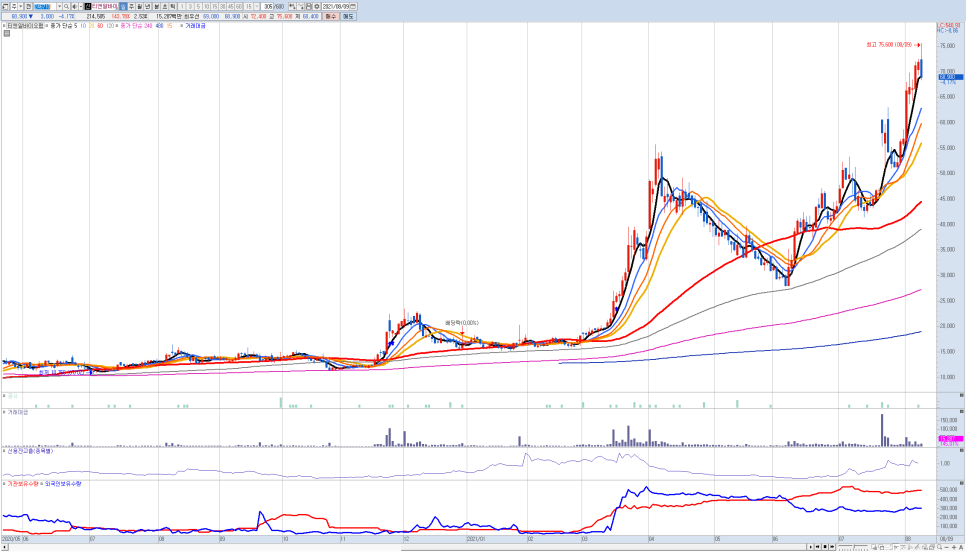Viewport: 966px width, 552px height.
Task: Click the 매도 (sell) button
Action: (348, 16)
